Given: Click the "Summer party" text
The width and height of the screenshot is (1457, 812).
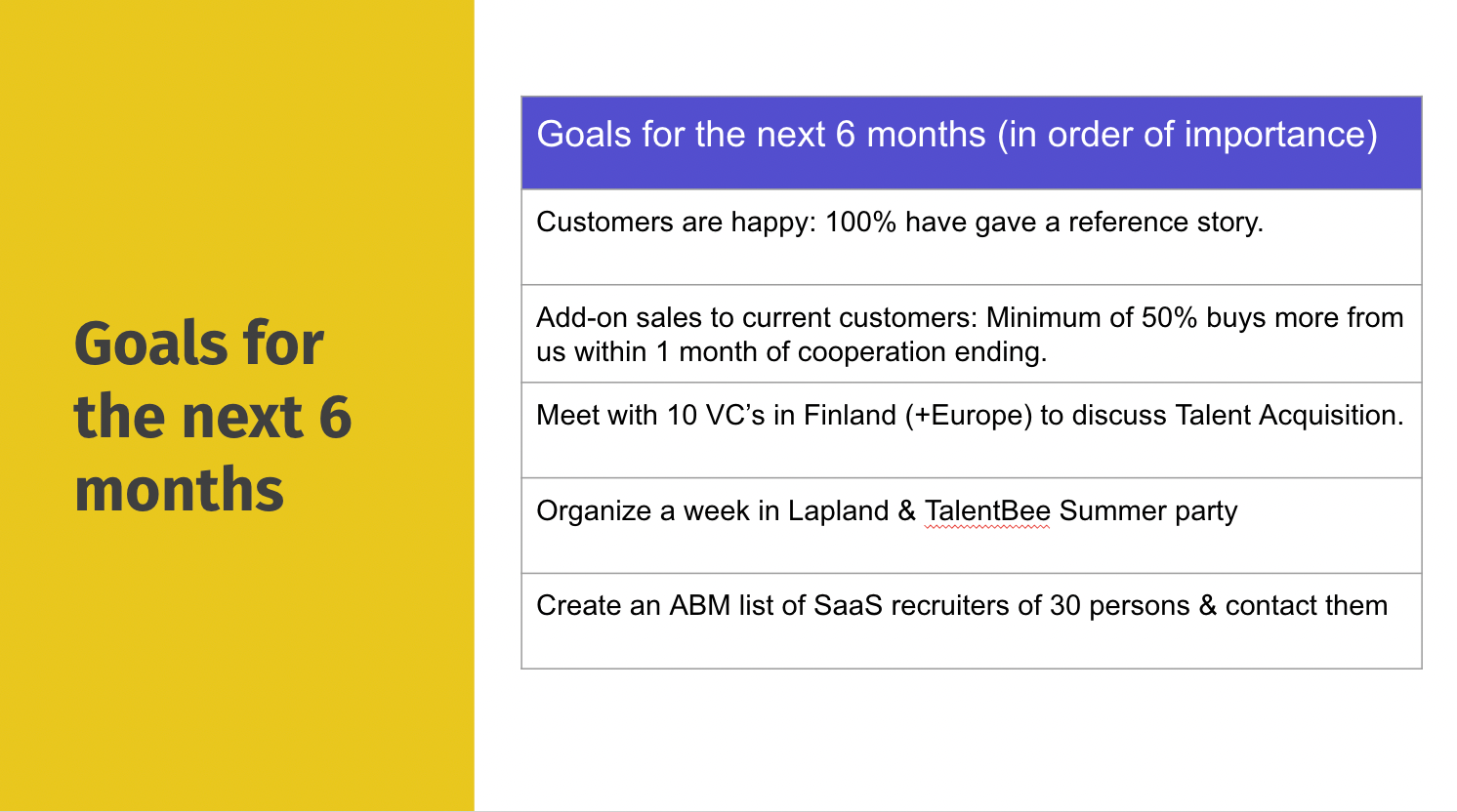Looking at the screenshot, I should point(1148,511).
